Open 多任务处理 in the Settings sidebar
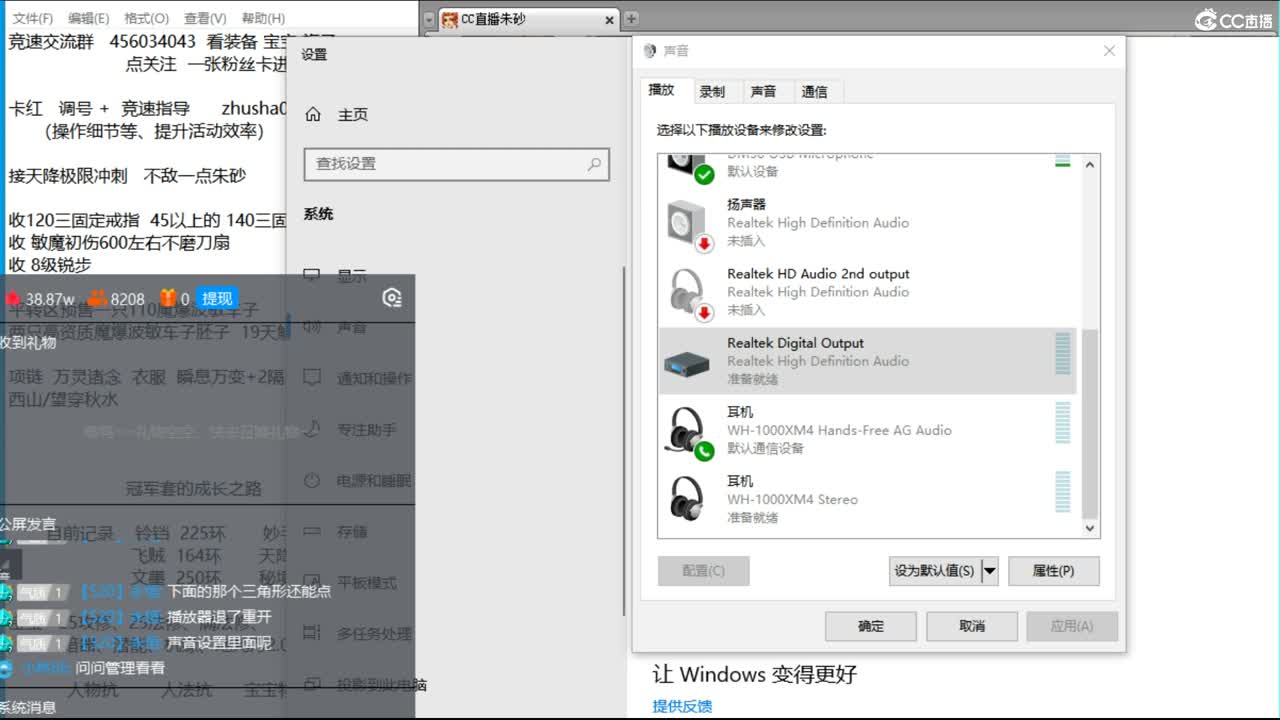This screenshot has height=720, width=1280. point(374,634)
